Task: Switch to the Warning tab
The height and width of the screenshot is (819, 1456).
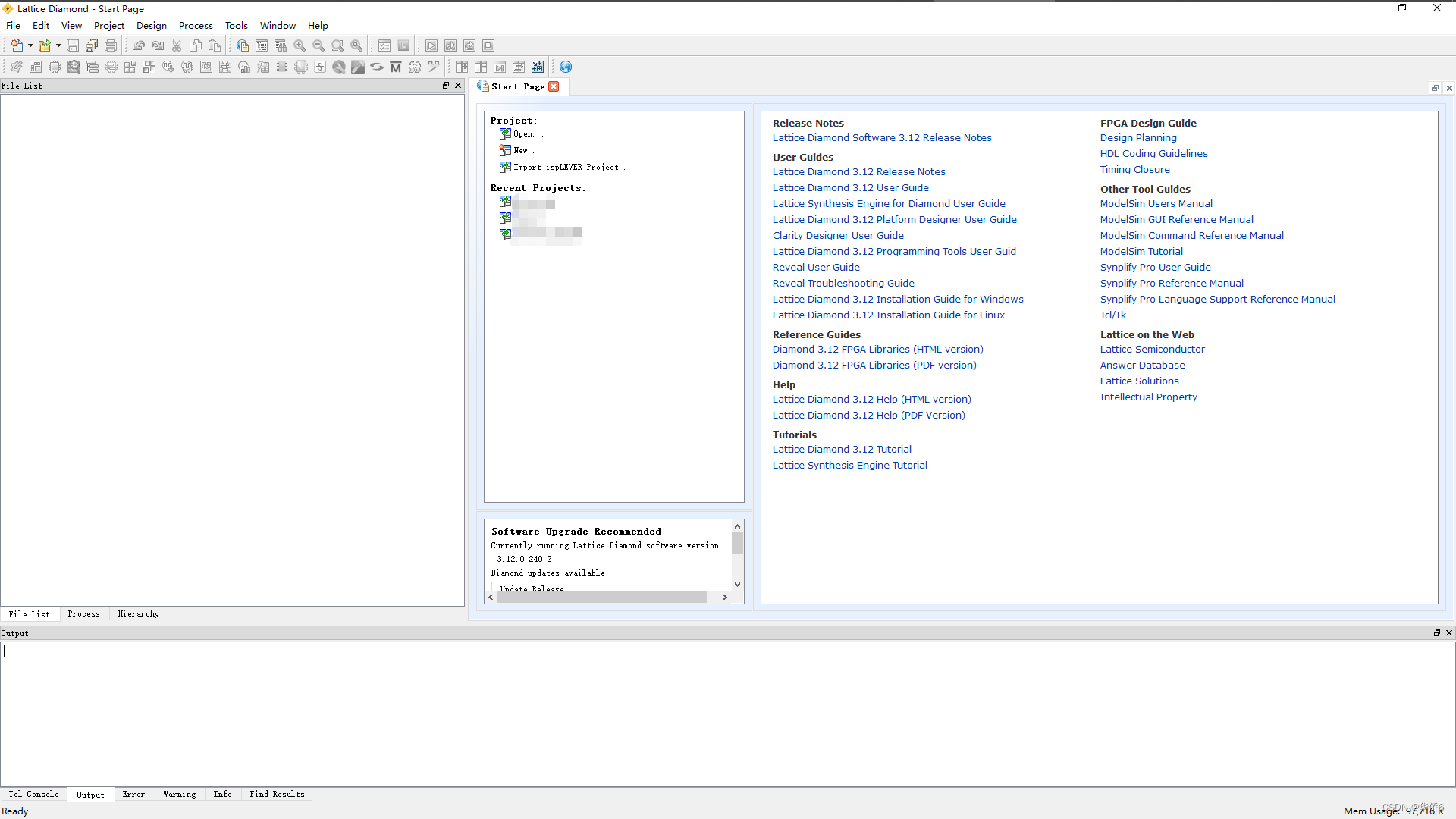Action: pyautogui.click(x=179, y=794)
